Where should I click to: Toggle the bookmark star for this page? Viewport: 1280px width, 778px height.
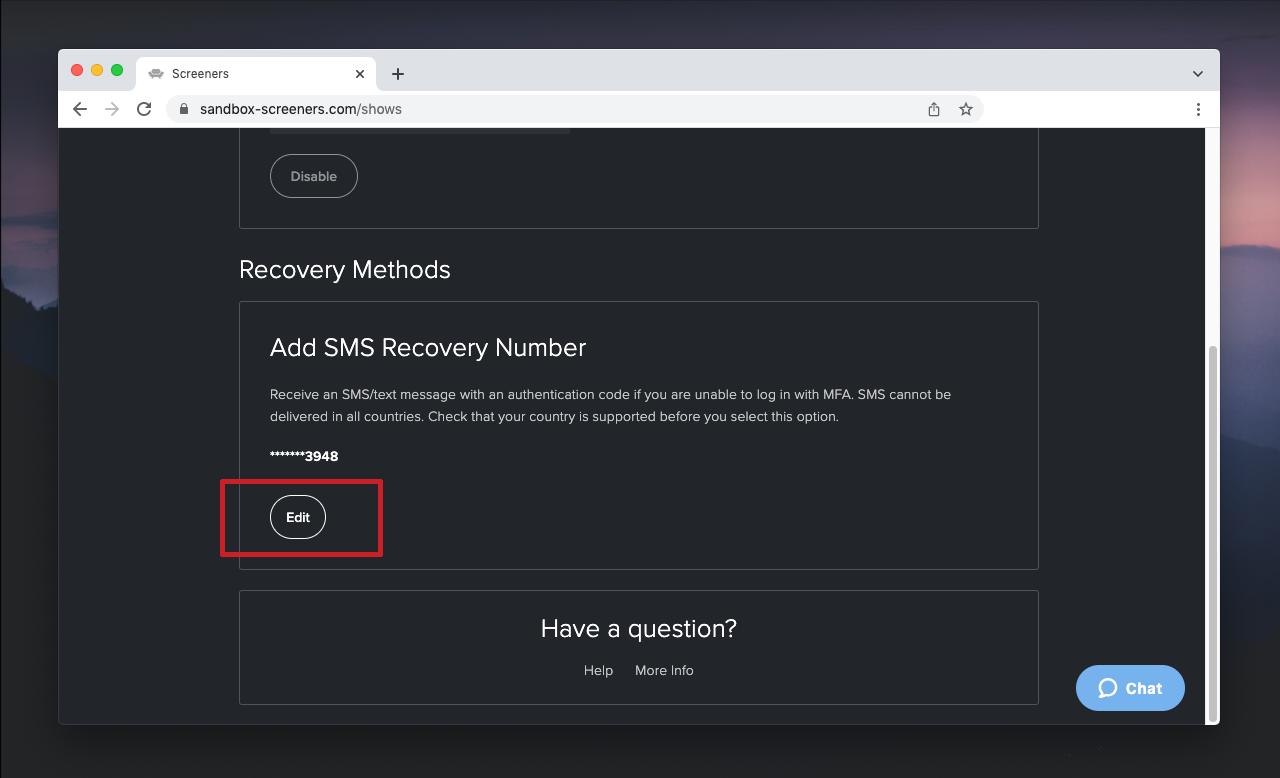point(966,109)
